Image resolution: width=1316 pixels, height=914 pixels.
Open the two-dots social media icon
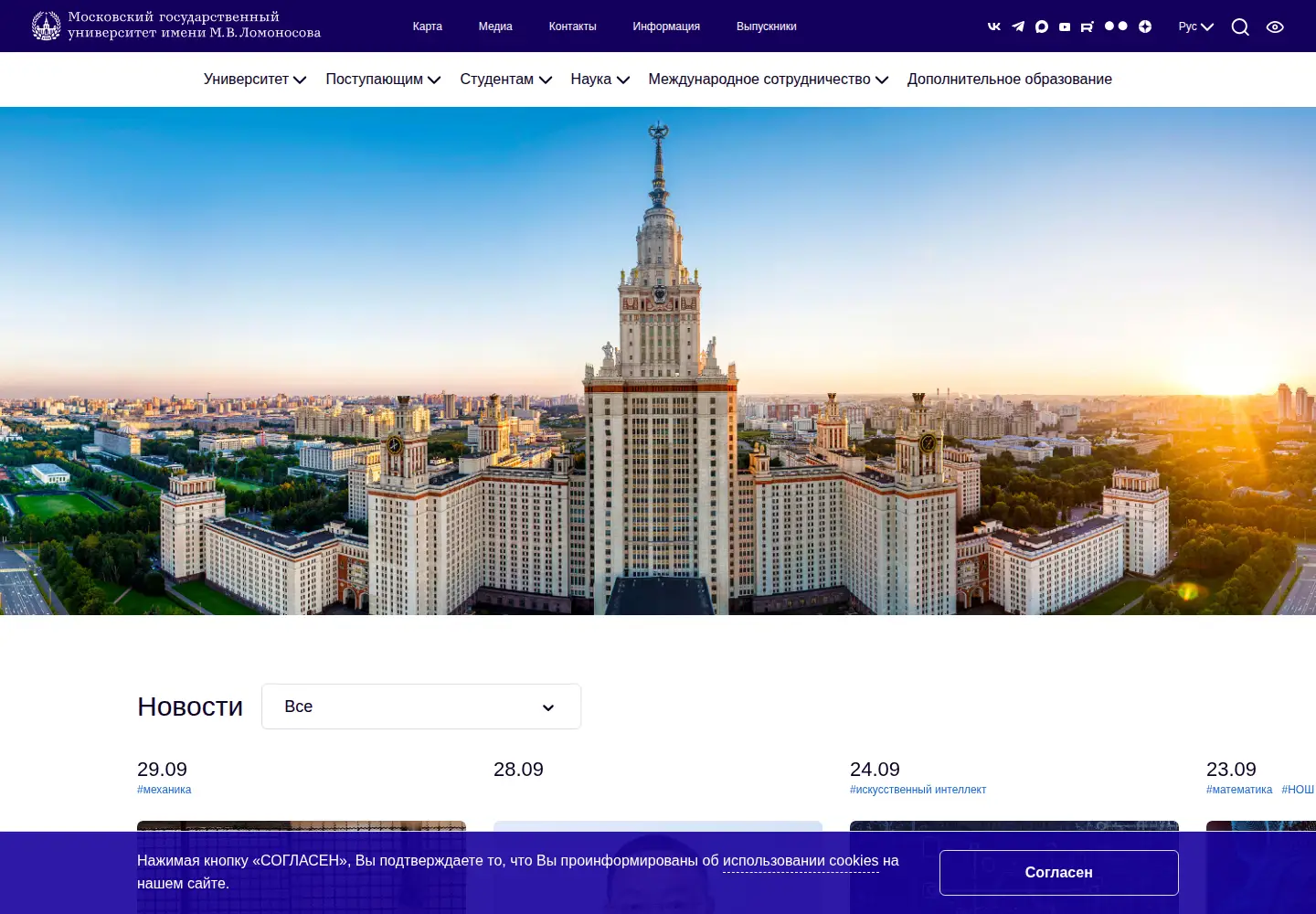[x=1116, y=27]
